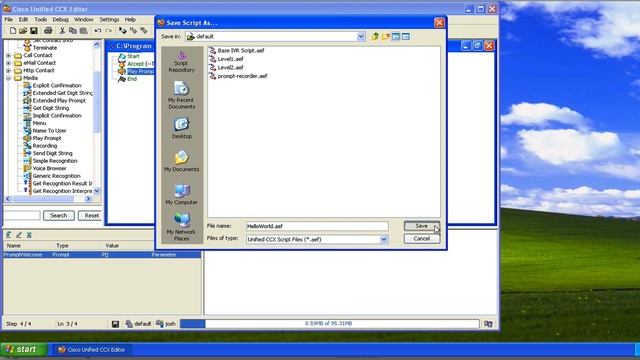Open the Tools menu
This screenshot has width=640, height=360.
click(x=40, y=19)
